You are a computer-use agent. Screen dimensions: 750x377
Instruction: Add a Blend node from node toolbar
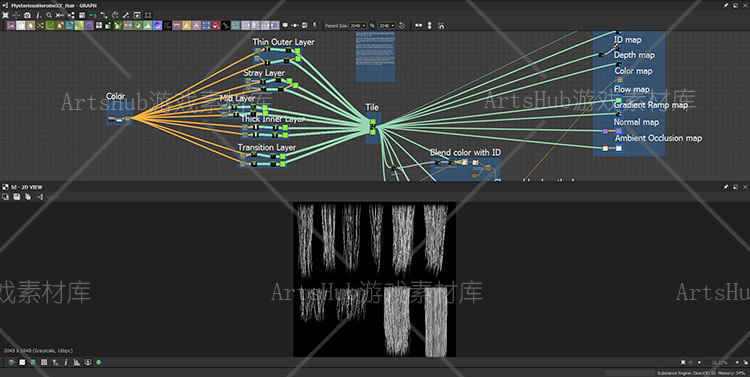pyautogui.click(x=21, y=25)
